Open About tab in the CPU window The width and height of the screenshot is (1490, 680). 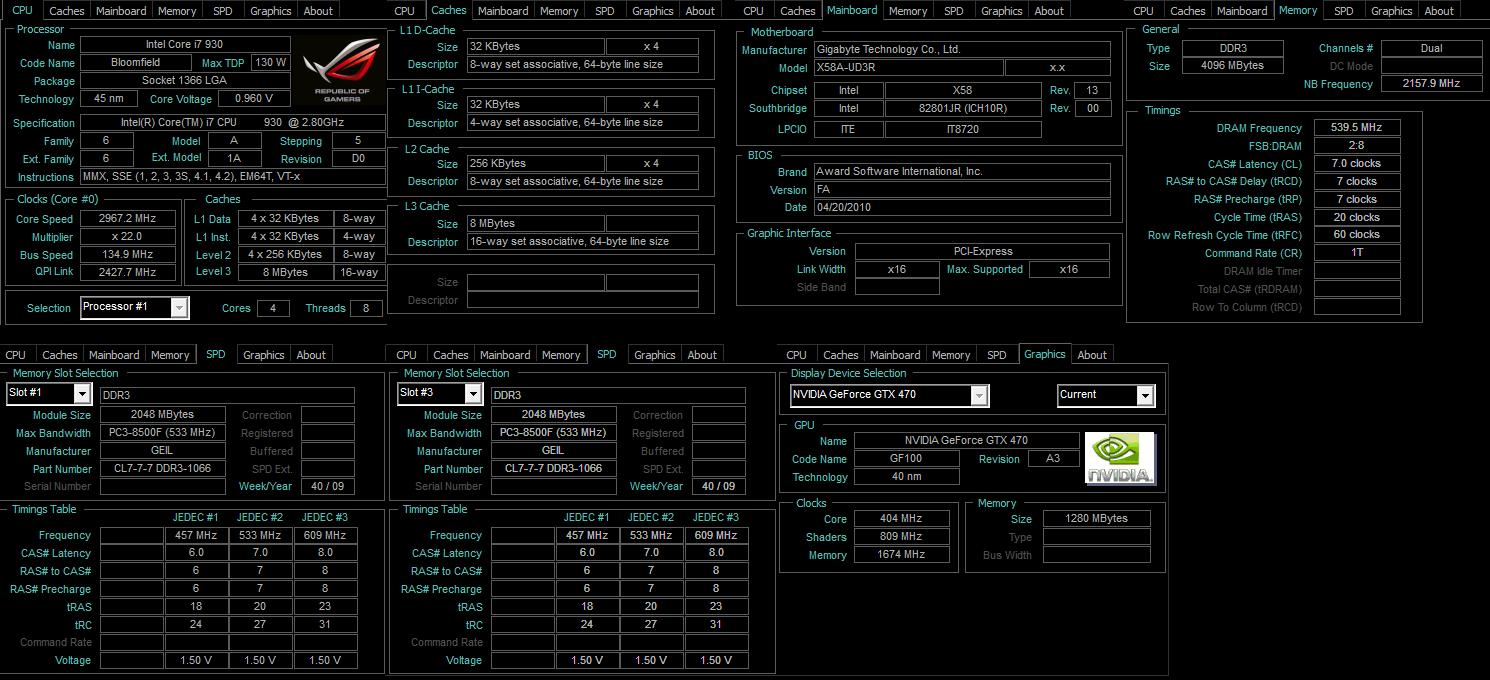tap(318, 11)
